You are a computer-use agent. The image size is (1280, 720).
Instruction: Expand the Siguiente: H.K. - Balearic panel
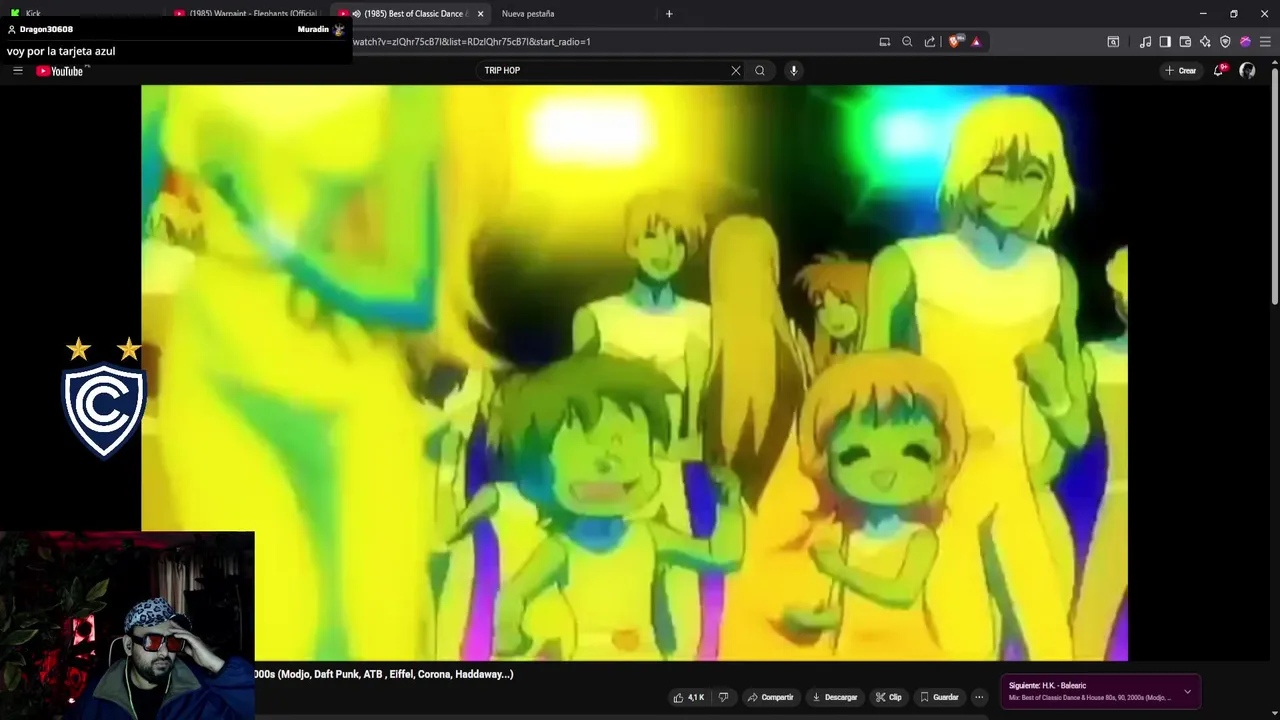(1187, 691)
